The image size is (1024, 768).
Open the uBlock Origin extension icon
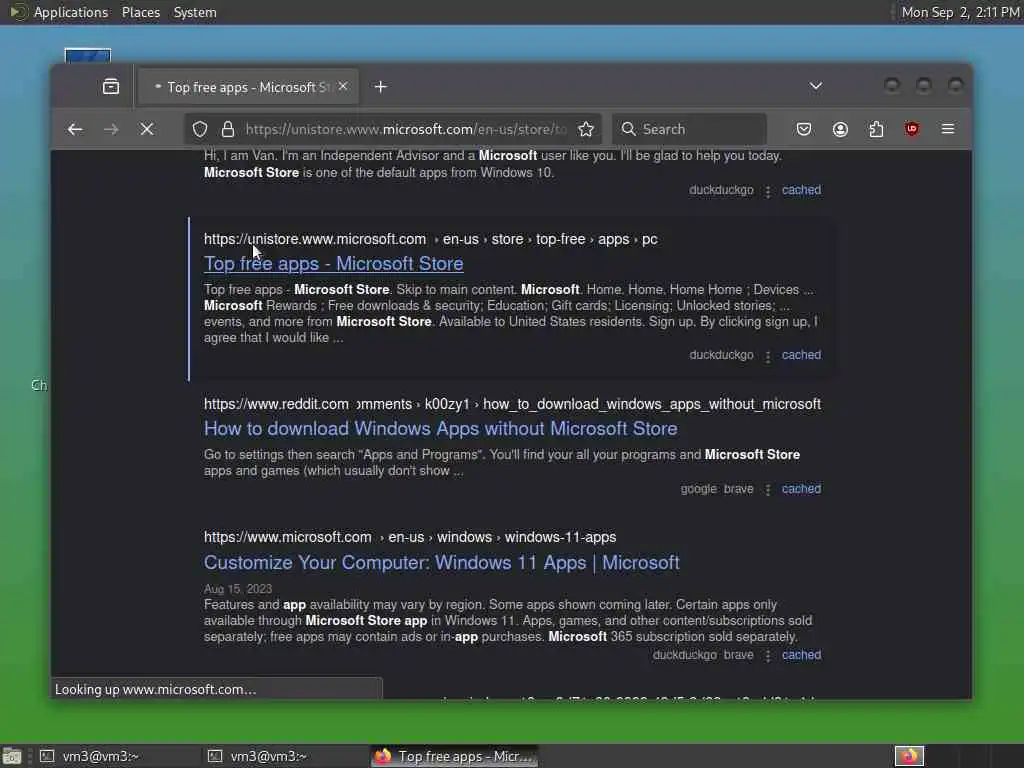coord(912,129)
